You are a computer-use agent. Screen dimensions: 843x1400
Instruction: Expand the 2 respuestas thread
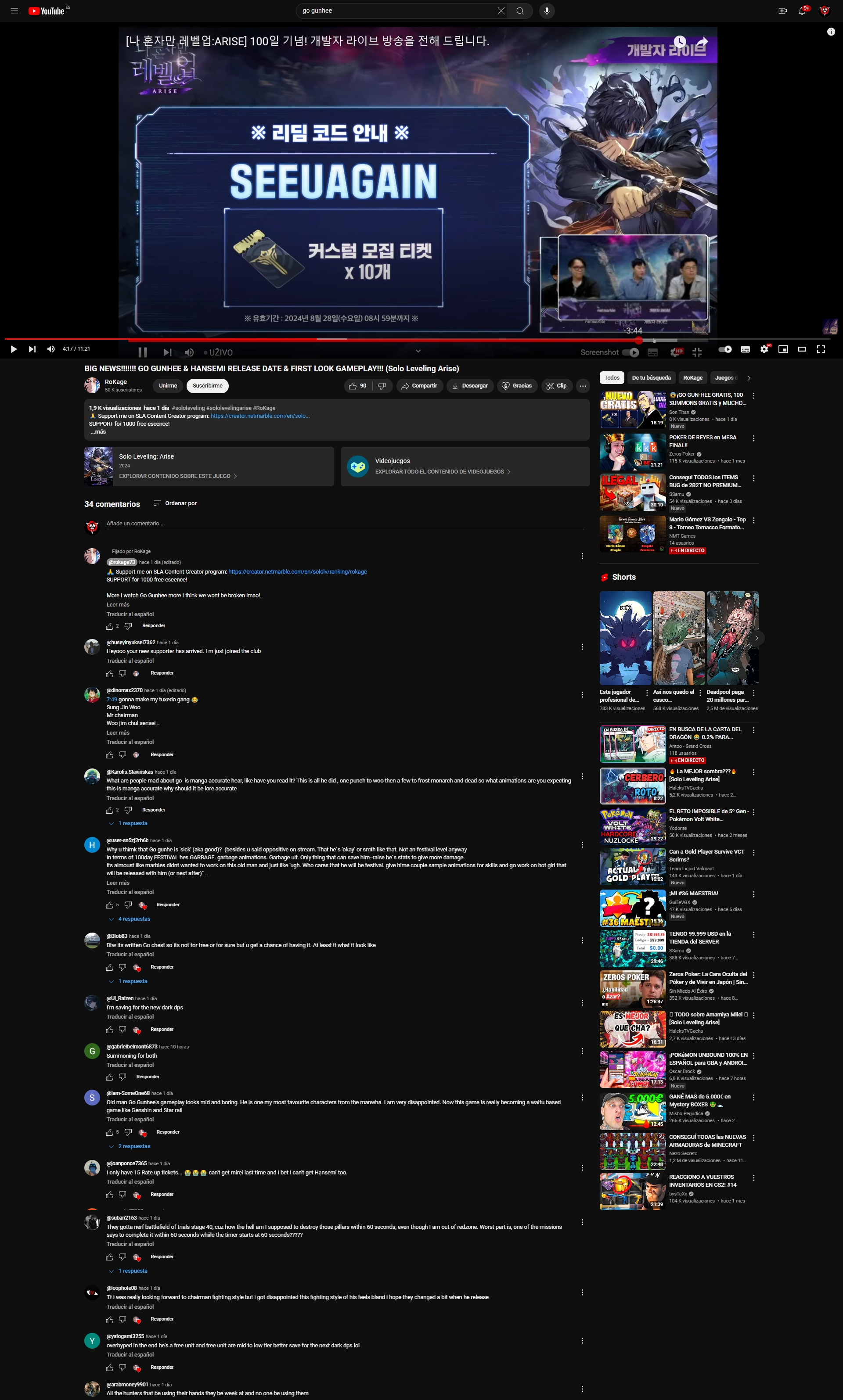click(130, 1146)
